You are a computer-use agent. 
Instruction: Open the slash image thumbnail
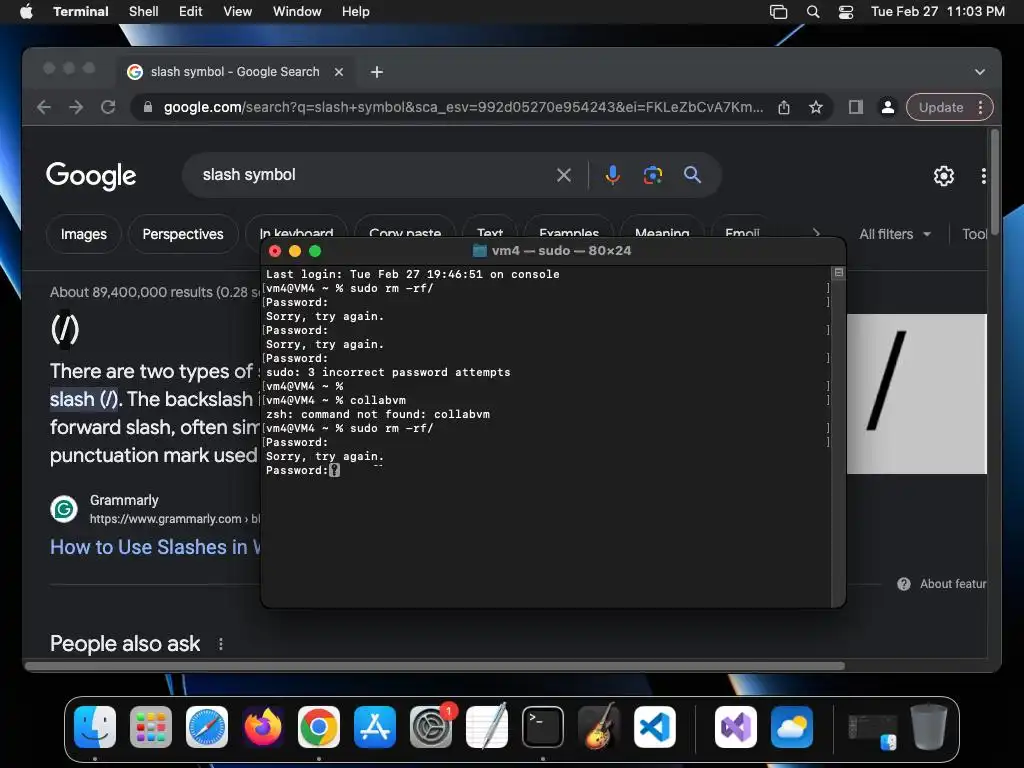point(917,394)
